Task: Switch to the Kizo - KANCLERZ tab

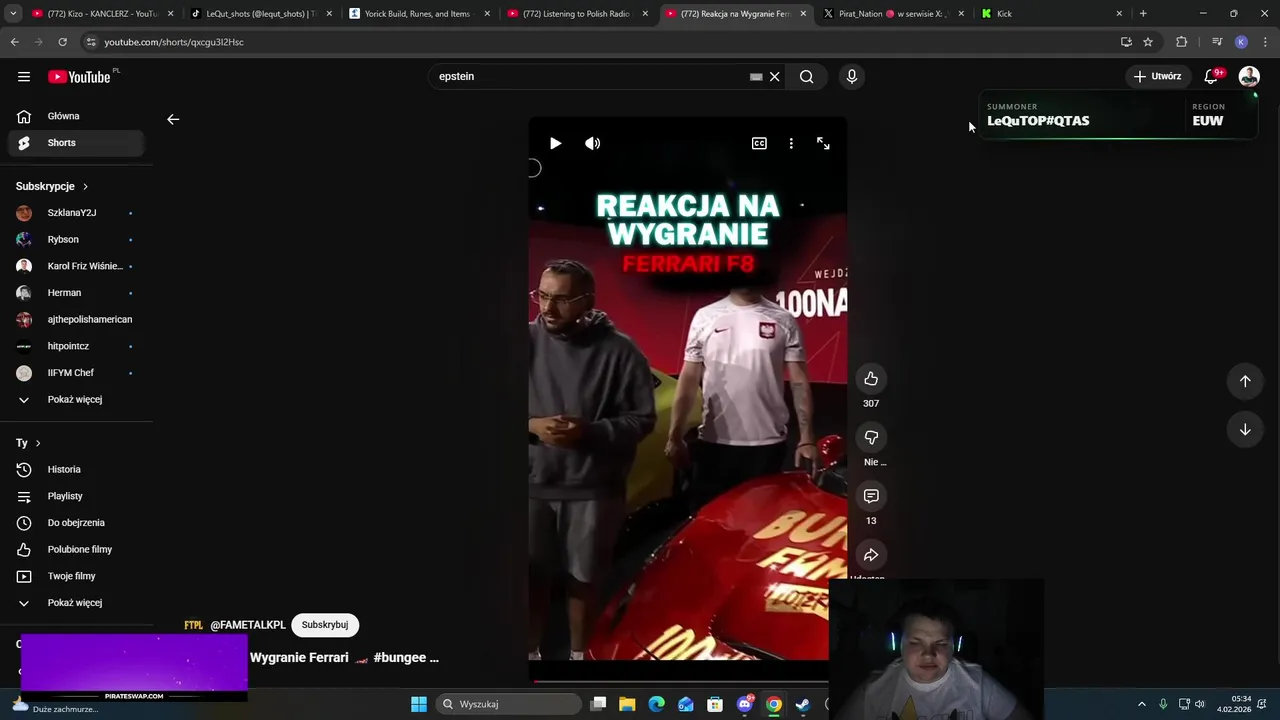Action: (x=101, y=14)
